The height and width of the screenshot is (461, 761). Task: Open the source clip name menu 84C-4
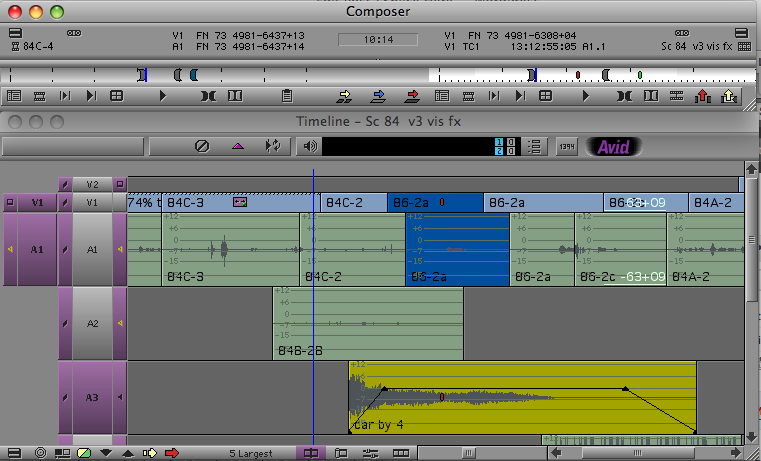(x=38, y=46)
